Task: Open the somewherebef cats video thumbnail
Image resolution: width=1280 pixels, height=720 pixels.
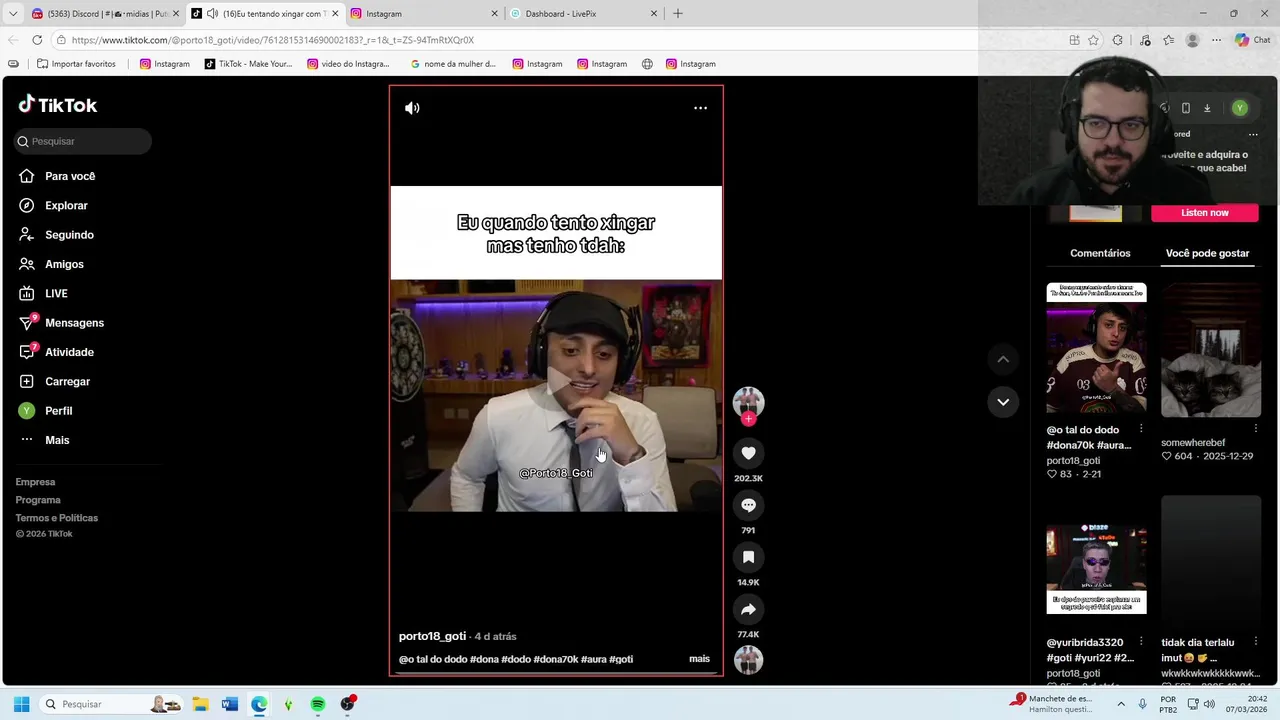Action: (1211, 350)
